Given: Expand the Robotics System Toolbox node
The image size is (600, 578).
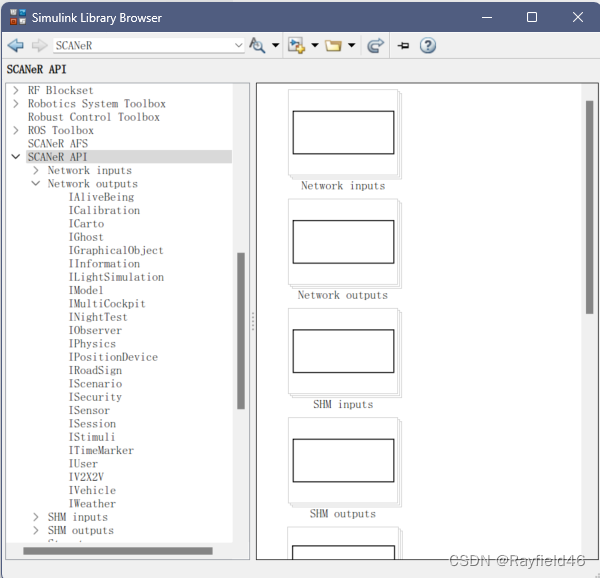Looking at the screenshot, I should click(x=16, y=104).
